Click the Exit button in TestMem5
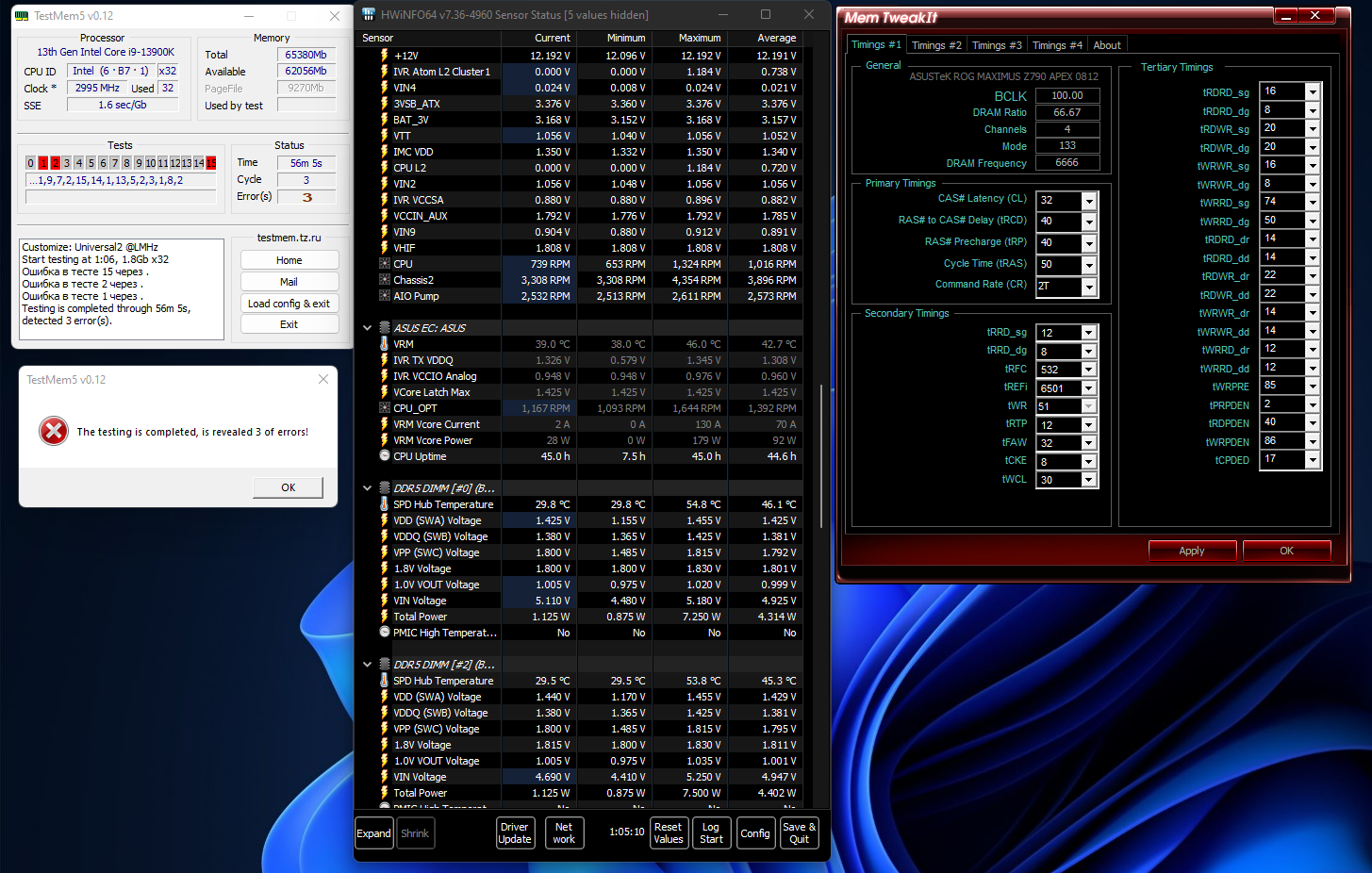The height and width of the screenshot is (873, 1372). [289, 324]
